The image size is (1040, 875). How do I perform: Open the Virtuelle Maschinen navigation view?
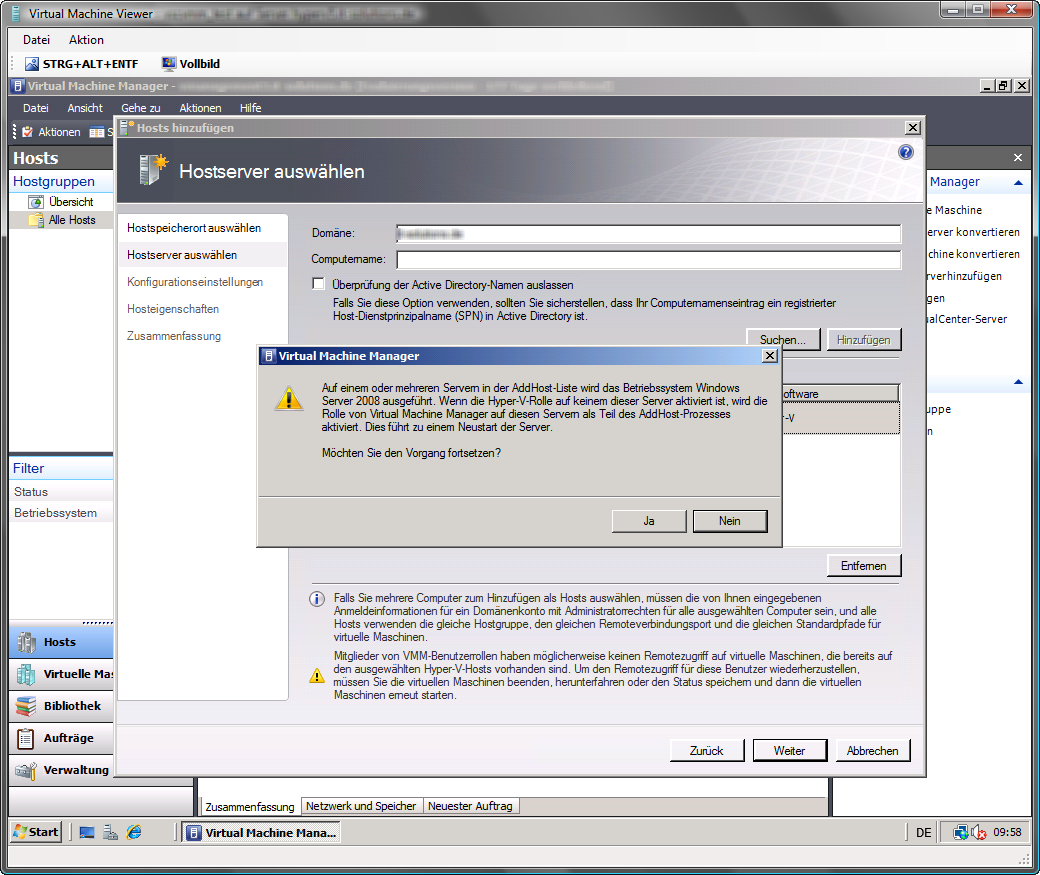click(x=61, y=674)
